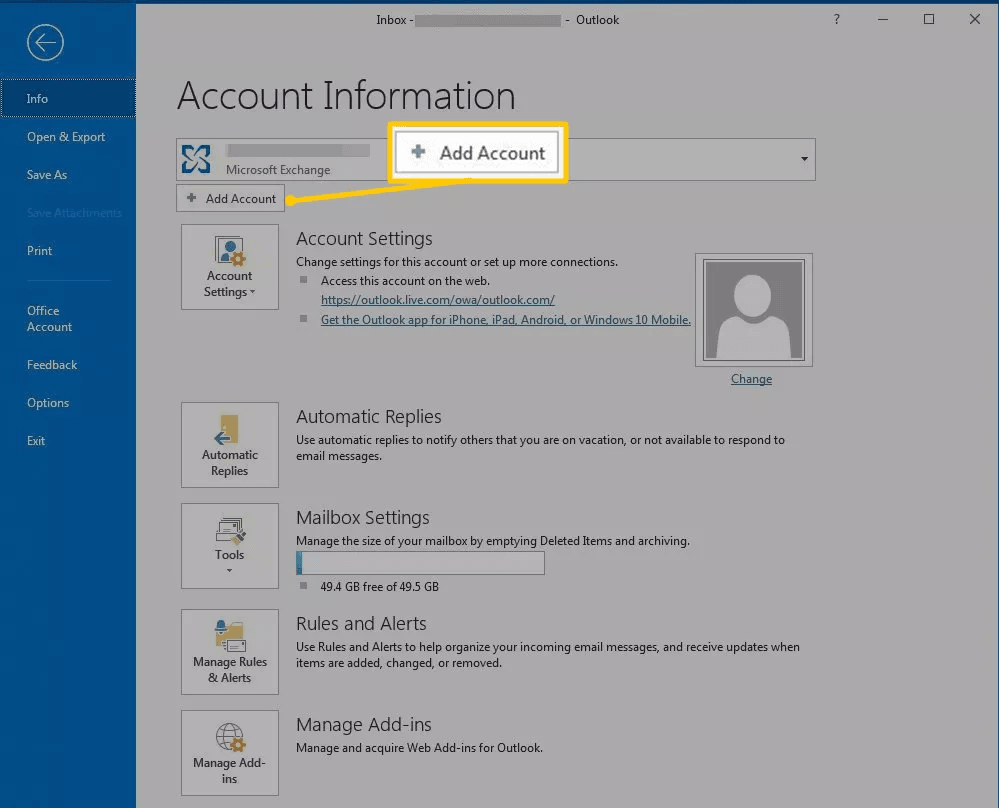Click Change under the profile photo
The height and width of the screenshot is (808, 999).
click(x=751, y=379)
